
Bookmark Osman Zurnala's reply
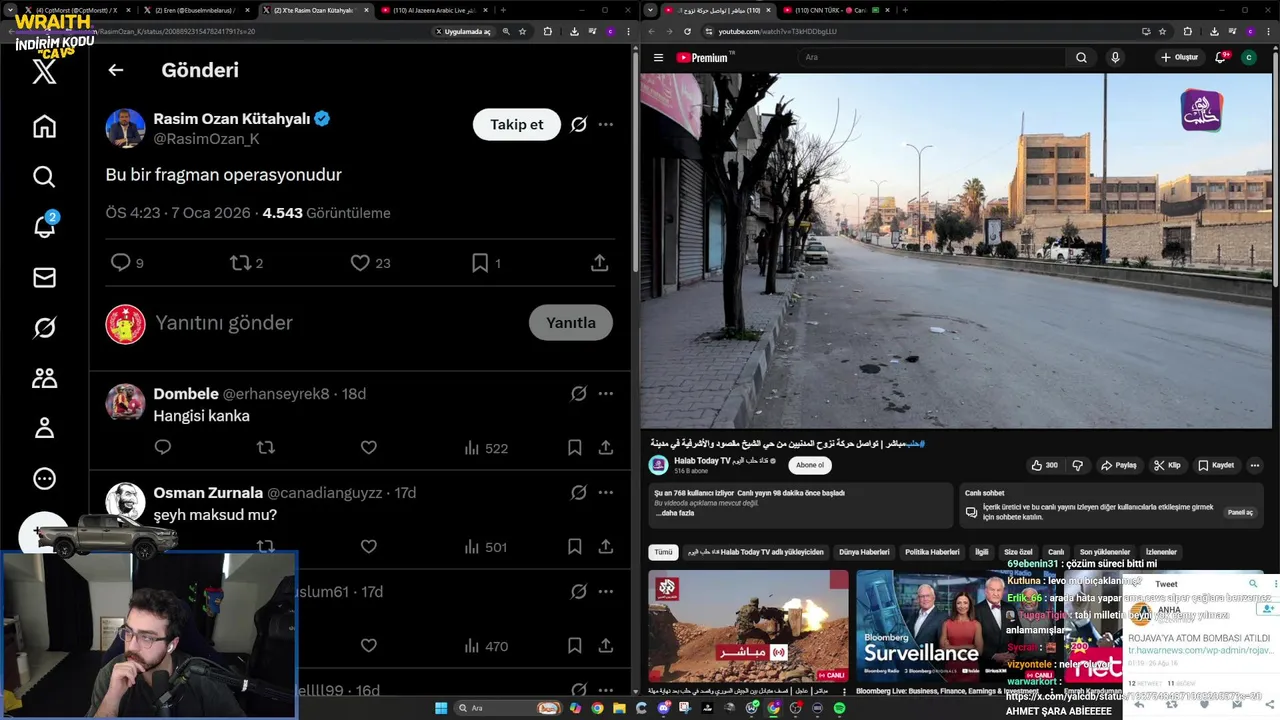tap(575, 547)
